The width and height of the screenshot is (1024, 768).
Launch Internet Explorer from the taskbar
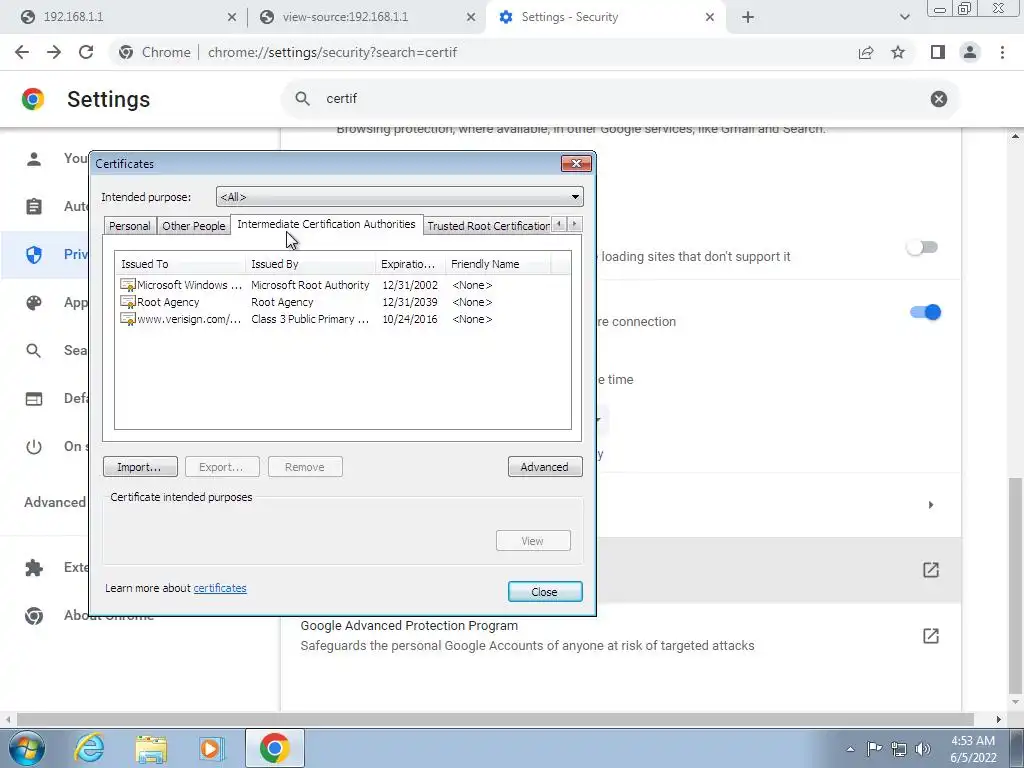(89, 748)
